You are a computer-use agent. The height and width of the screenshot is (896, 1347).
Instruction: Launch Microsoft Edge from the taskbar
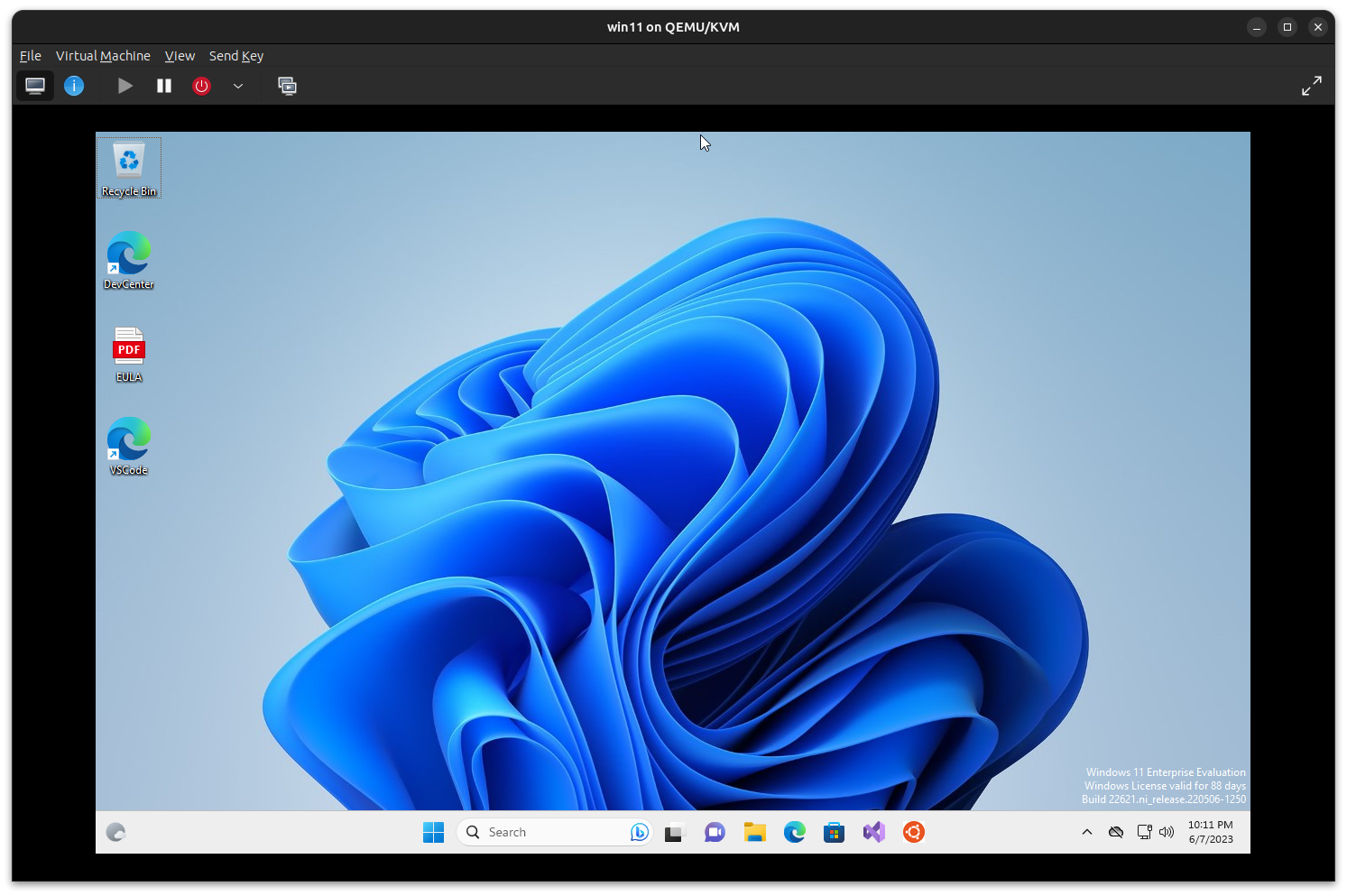794,832
